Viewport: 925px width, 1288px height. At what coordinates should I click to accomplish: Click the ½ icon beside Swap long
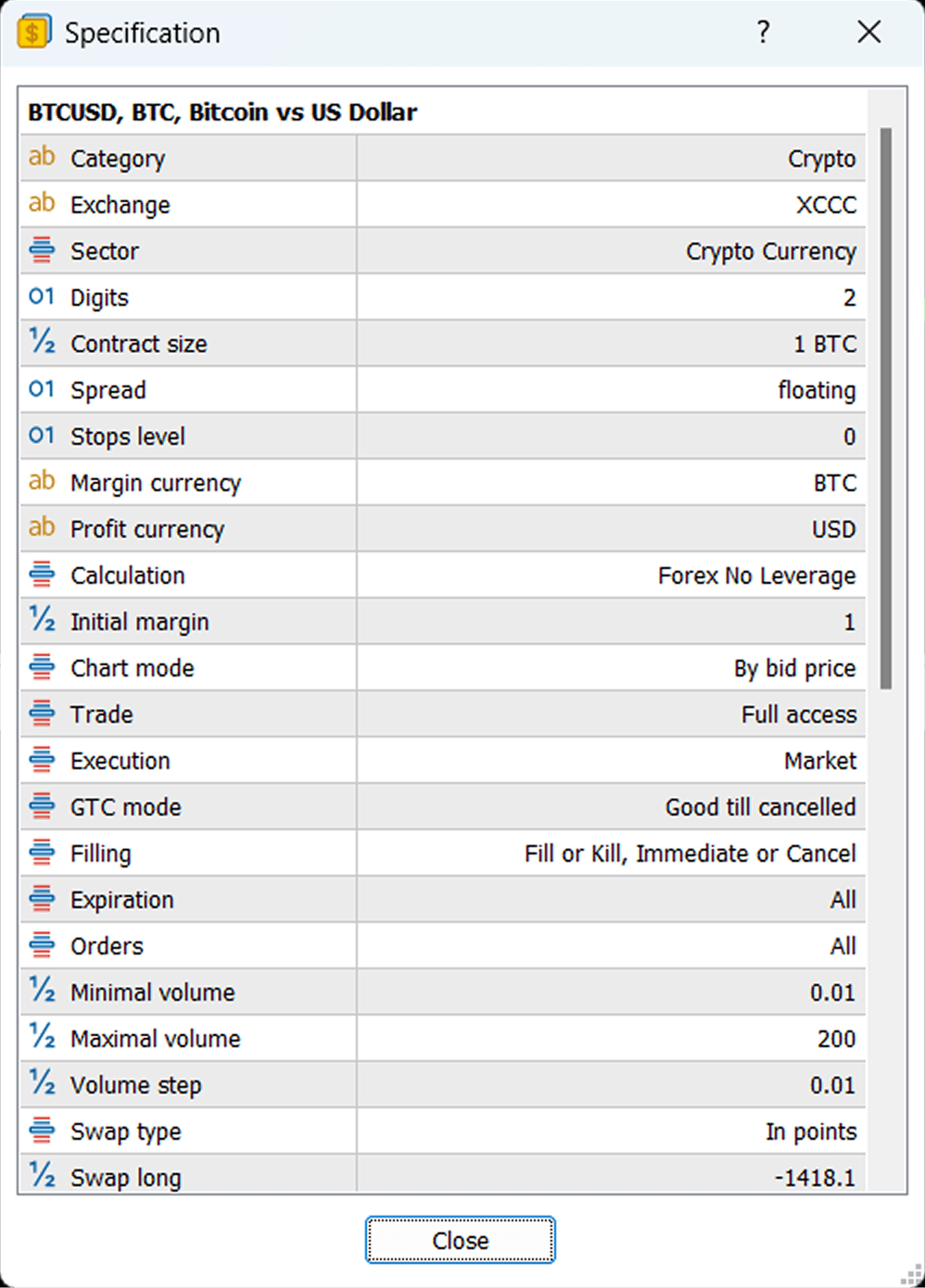[x=42, y=1175]
